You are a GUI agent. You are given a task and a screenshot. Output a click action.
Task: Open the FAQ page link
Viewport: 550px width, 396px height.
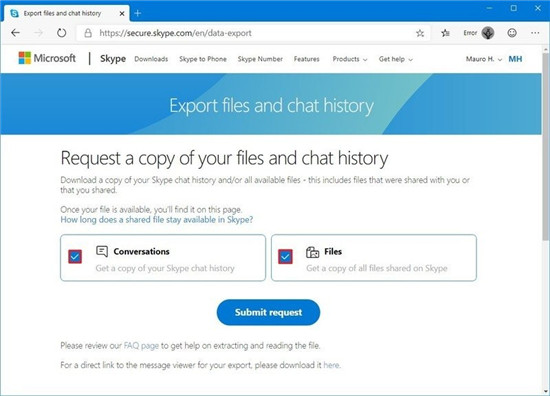point(141,346)
